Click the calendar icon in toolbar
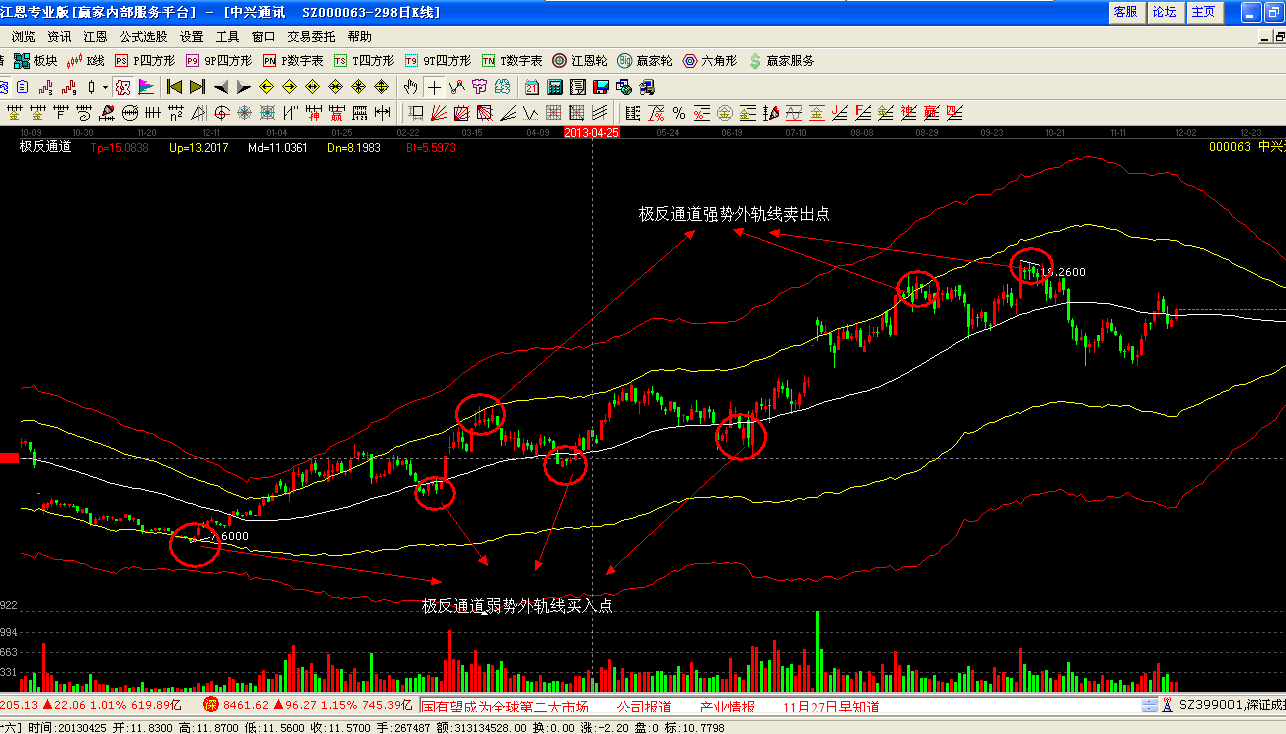The height and width of the screenshot is (734, 1286). pyautogui.click(x=531, y=87)
